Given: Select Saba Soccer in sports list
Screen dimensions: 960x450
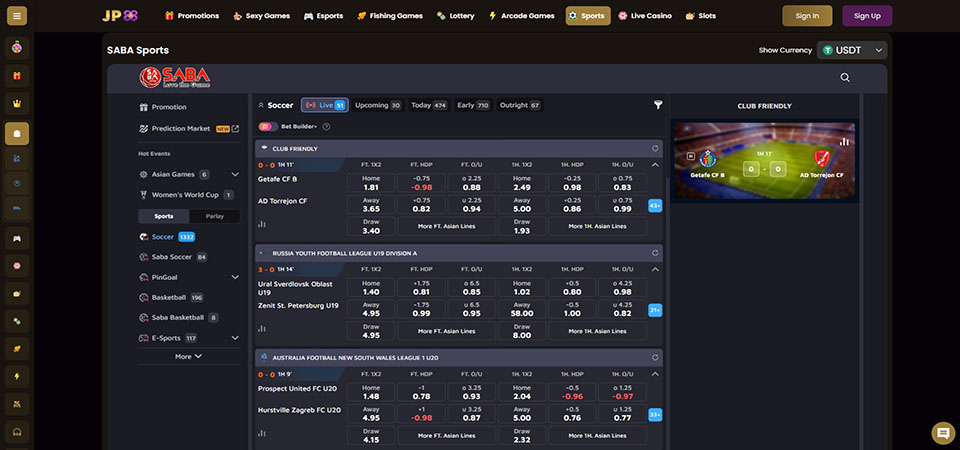Looking at the screenshot, I should pos(173,257).
